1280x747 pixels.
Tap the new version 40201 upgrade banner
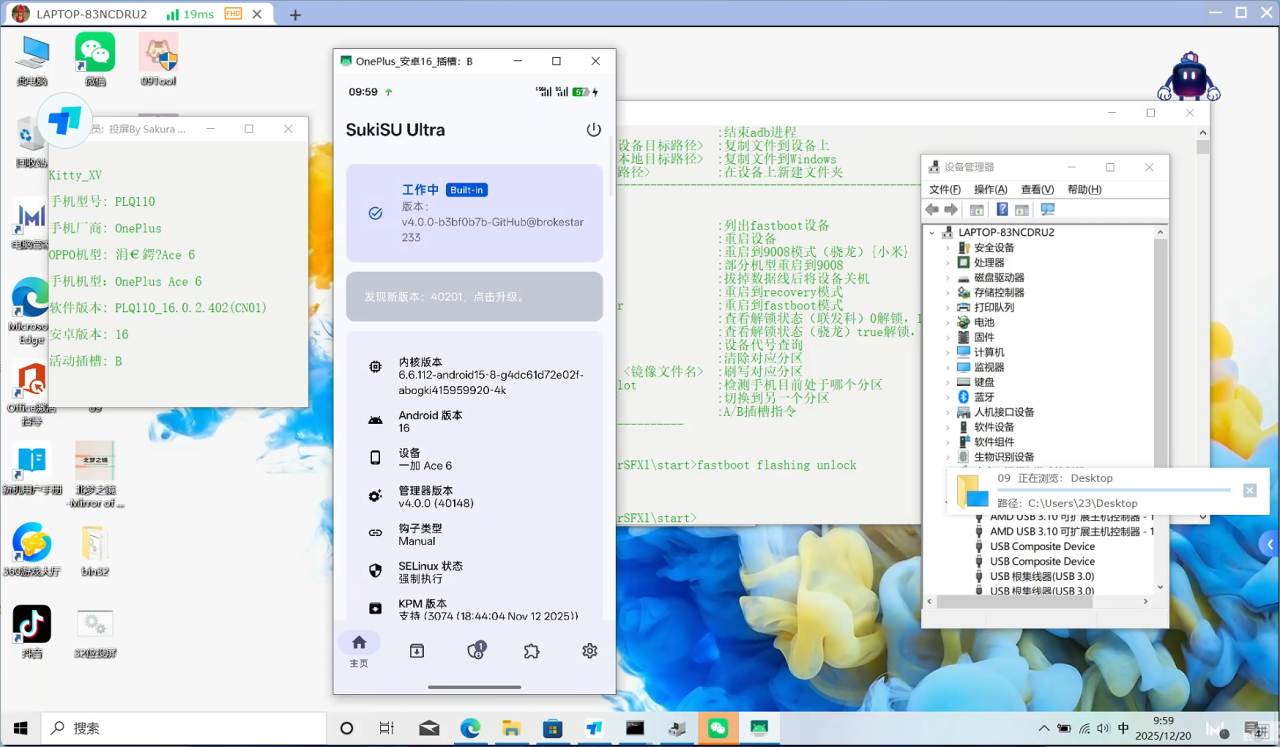474,297
